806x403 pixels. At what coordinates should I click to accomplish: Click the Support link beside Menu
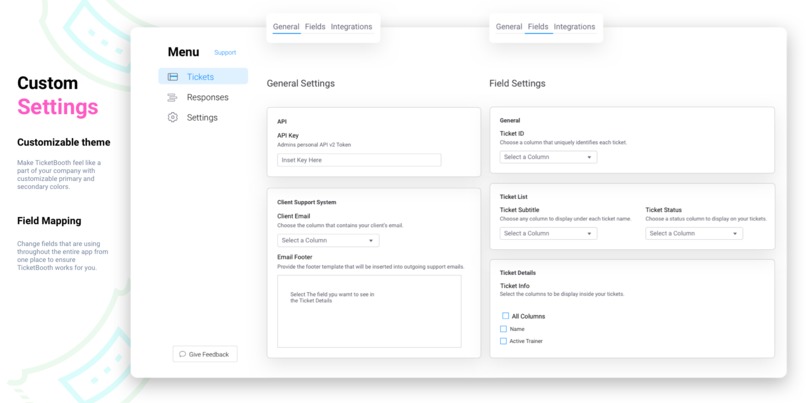coord(225,52)
